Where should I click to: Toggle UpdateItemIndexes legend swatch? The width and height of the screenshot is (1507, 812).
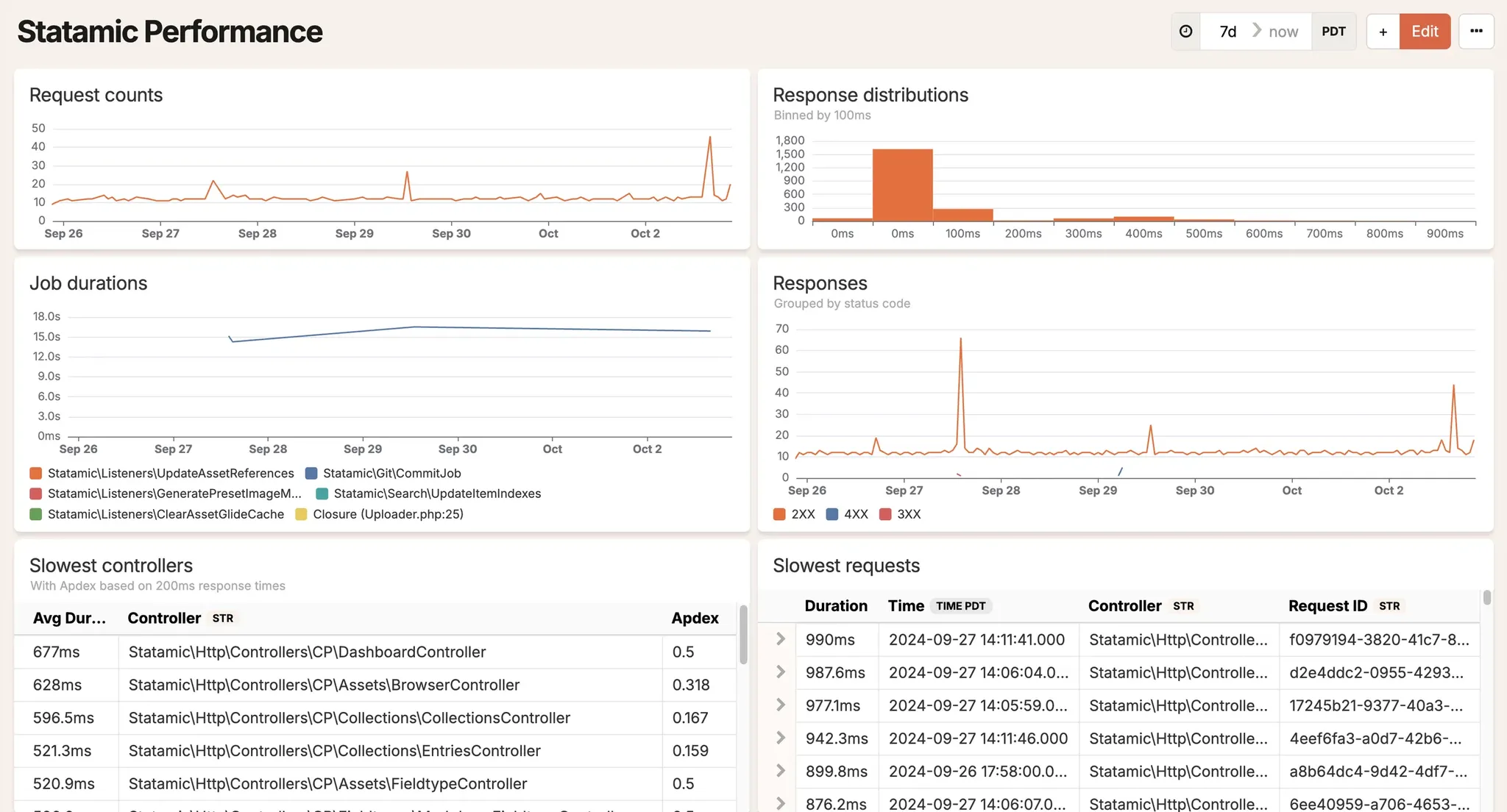322,494
